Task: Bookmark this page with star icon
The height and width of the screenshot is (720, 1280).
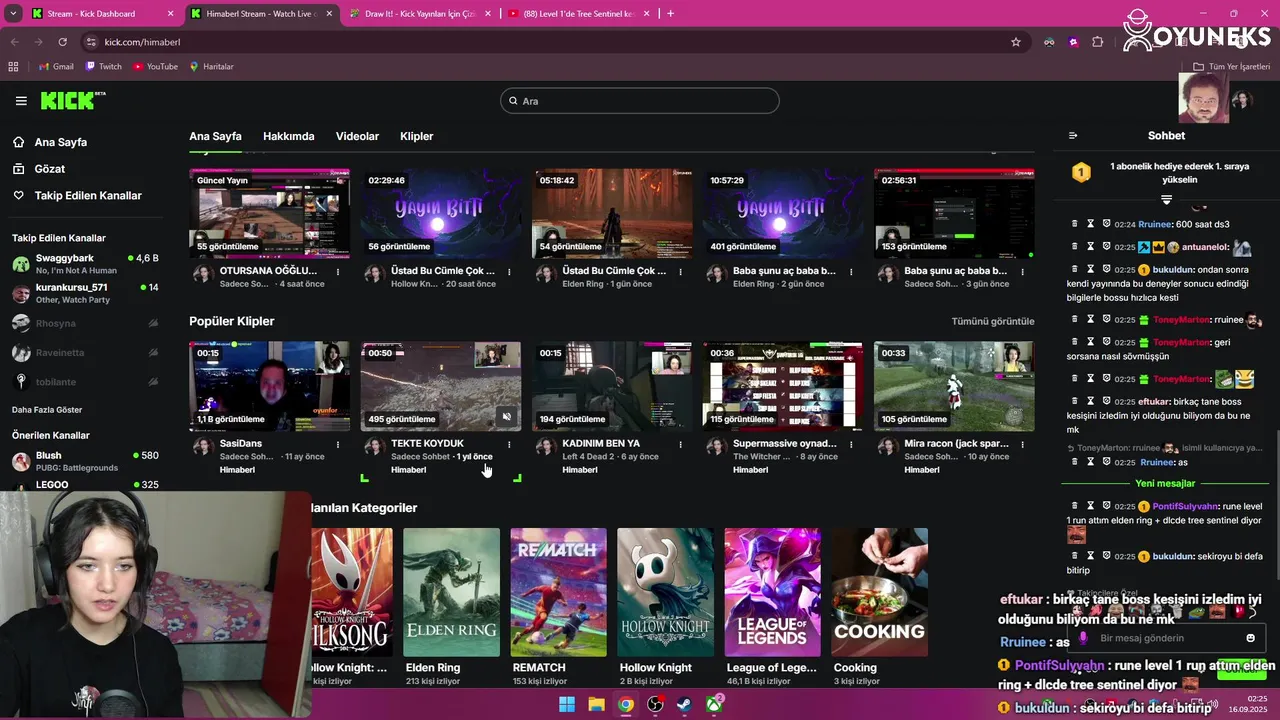Action: coord(1016,42)
